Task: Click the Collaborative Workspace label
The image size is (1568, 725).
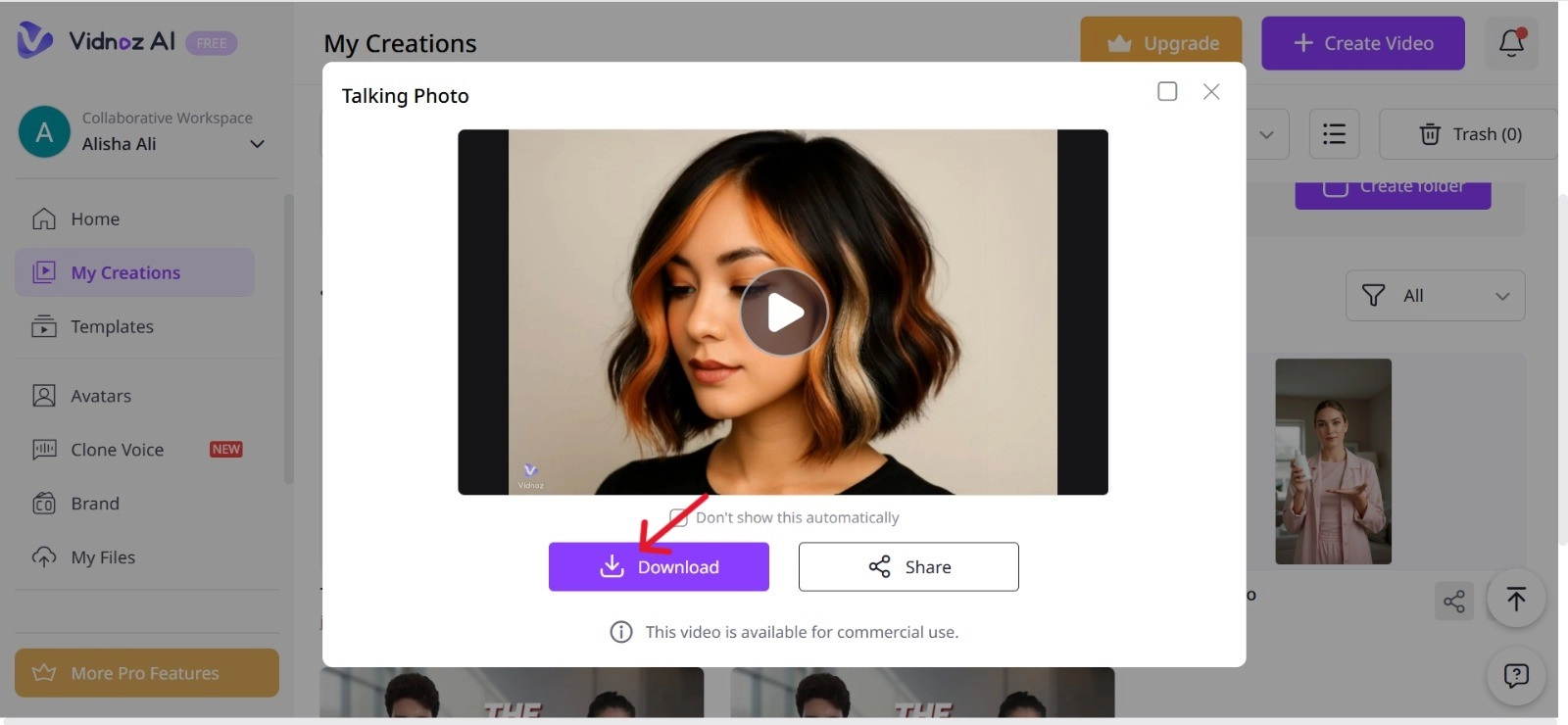Action: coord(168,118)
